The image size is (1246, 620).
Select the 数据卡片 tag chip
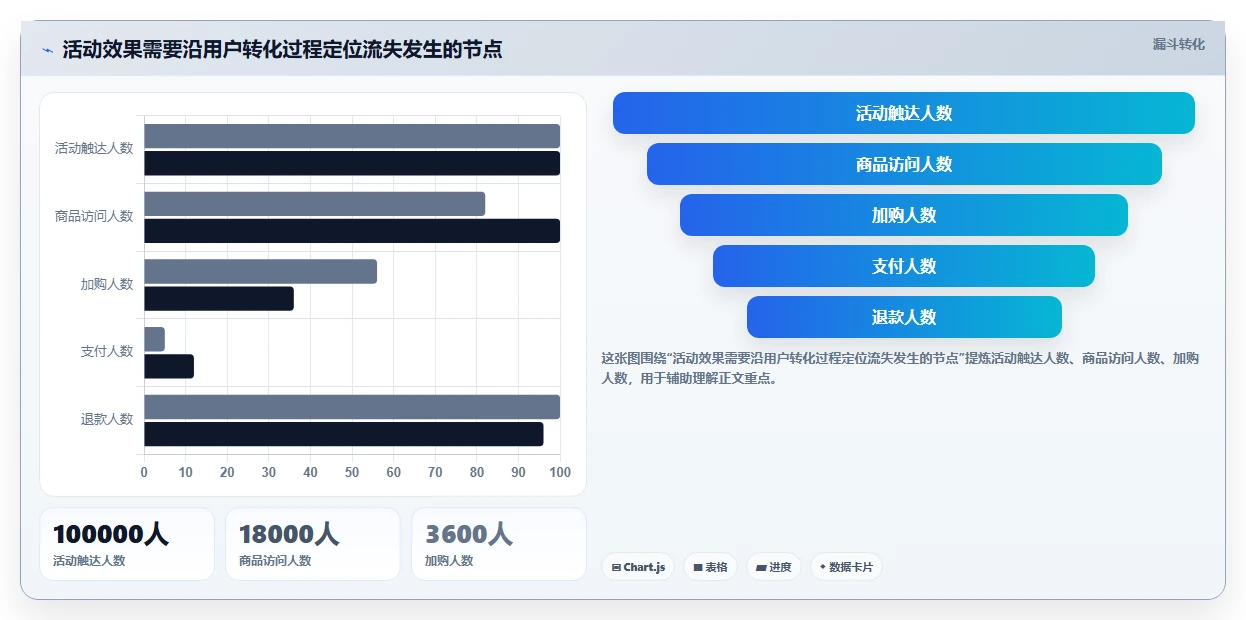pos(846,567)
